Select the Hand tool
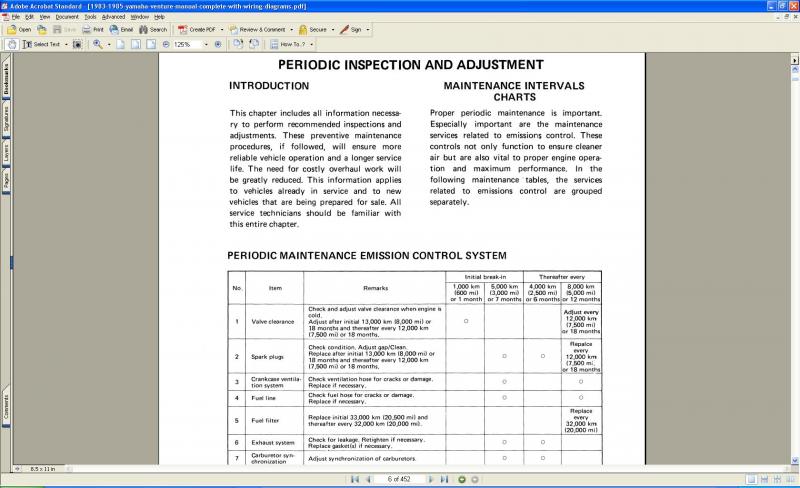 (x=12, y=44)
